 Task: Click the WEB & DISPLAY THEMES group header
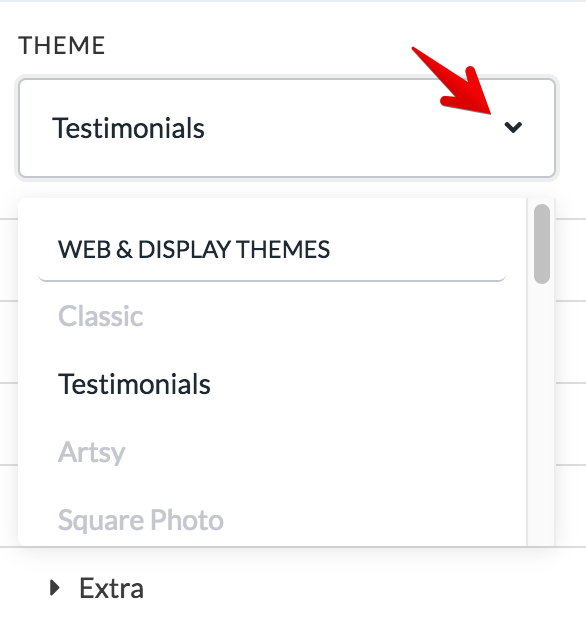(194, 250)
